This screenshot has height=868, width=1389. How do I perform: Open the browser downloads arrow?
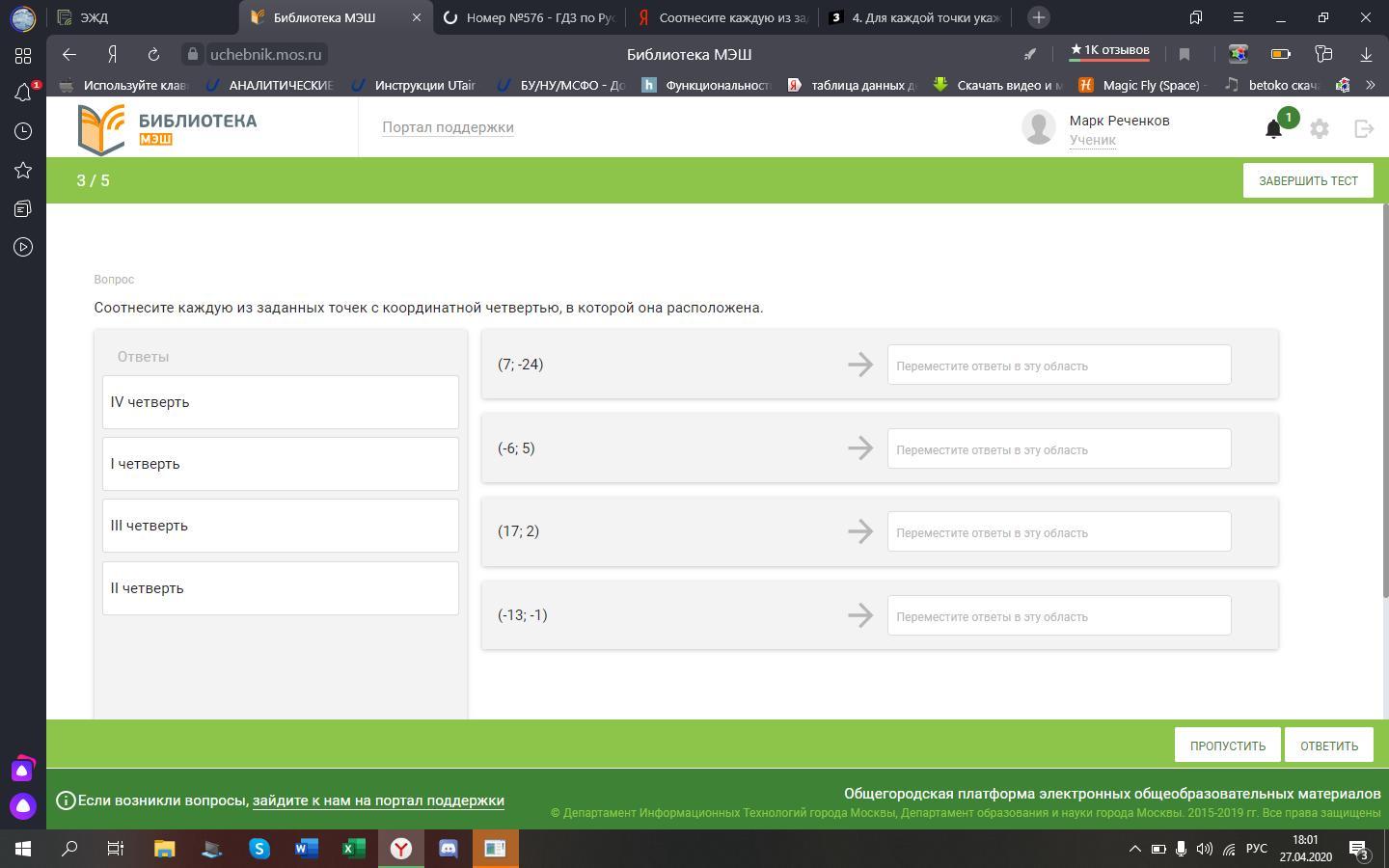(x=1366, y=54)
